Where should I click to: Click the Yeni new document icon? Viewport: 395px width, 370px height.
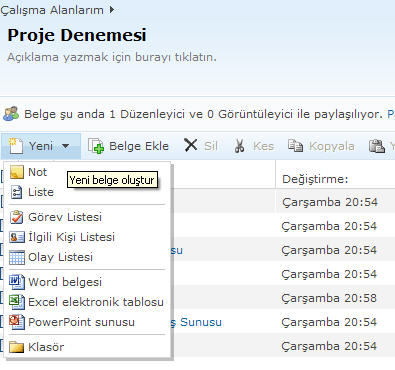click(x=15, y=146)
